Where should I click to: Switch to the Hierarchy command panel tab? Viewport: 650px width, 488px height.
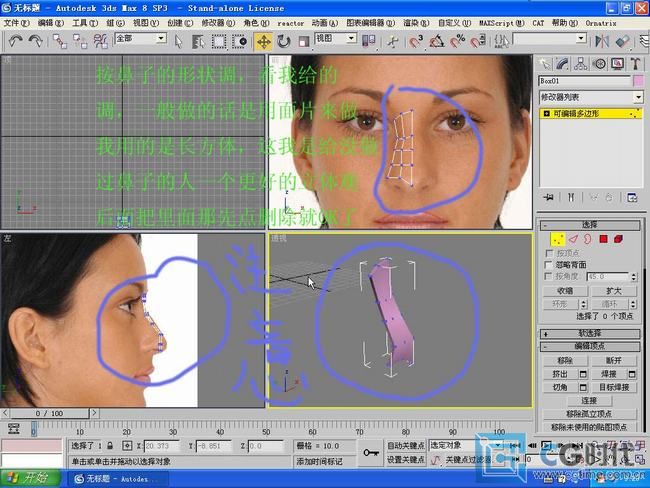coord(581,64)
